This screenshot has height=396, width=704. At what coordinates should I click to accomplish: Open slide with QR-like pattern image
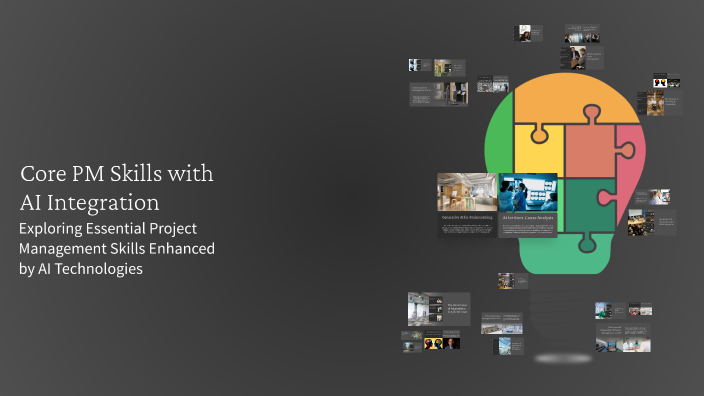pyautogui.click(x=493, y=84)
